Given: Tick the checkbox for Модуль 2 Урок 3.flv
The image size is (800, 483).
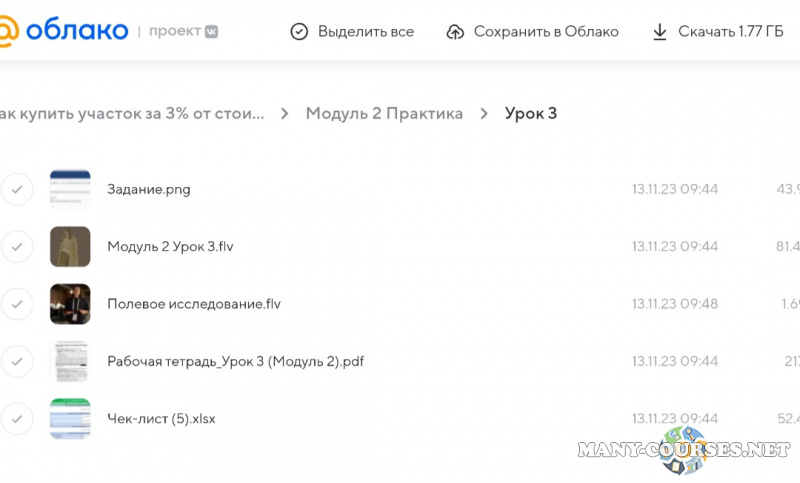Looking at the screenshot, I should tap(17, 246).
